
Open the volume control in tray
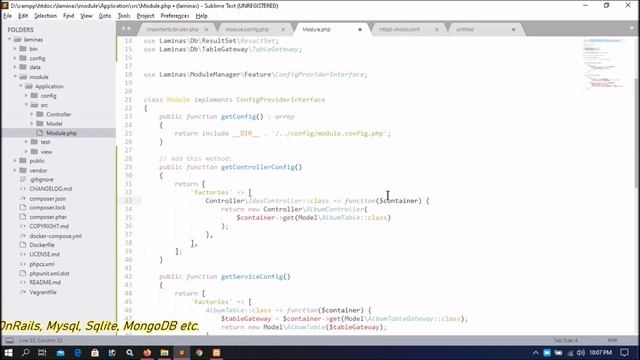click(x=580, y=353)
